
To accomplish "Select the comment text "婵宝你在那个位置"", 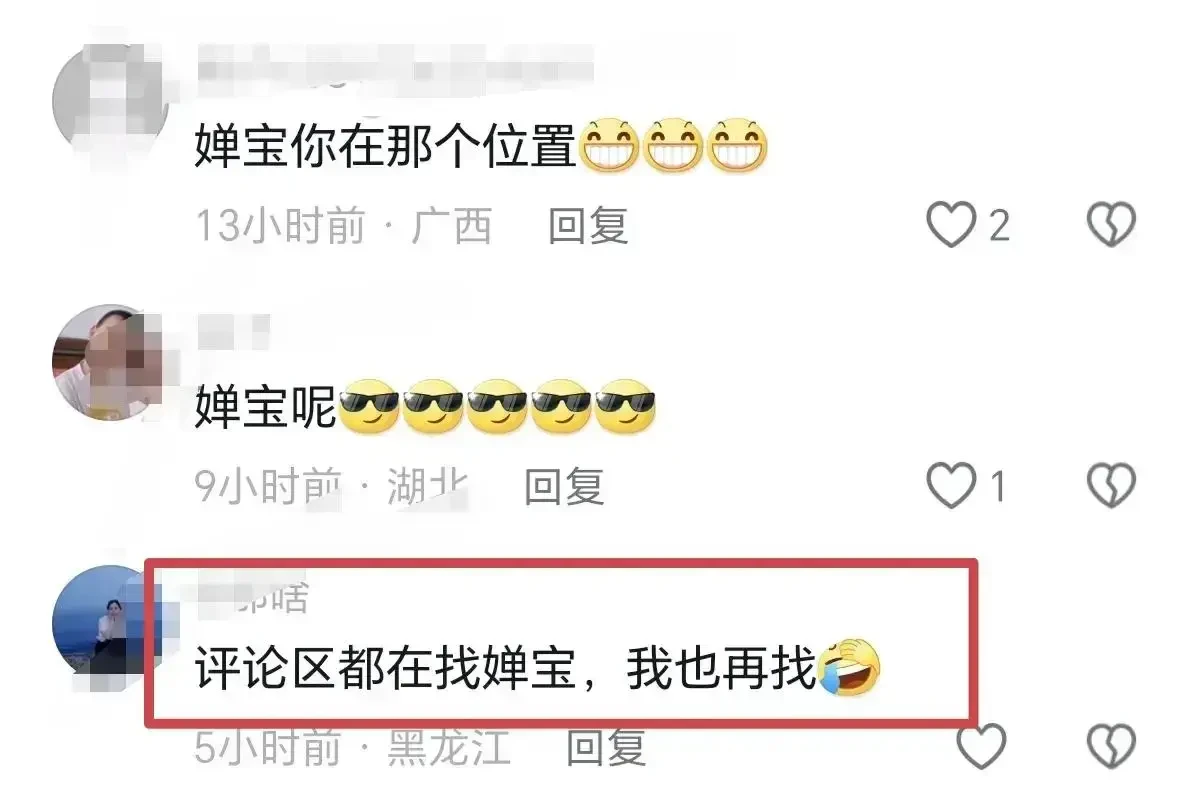I will 385,149.
